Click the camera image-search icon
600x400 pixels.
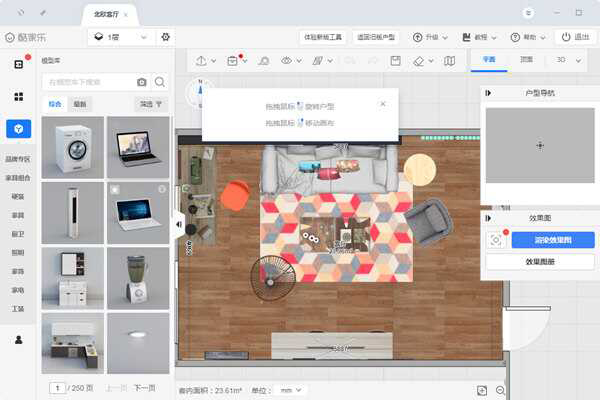coord(141,81)
